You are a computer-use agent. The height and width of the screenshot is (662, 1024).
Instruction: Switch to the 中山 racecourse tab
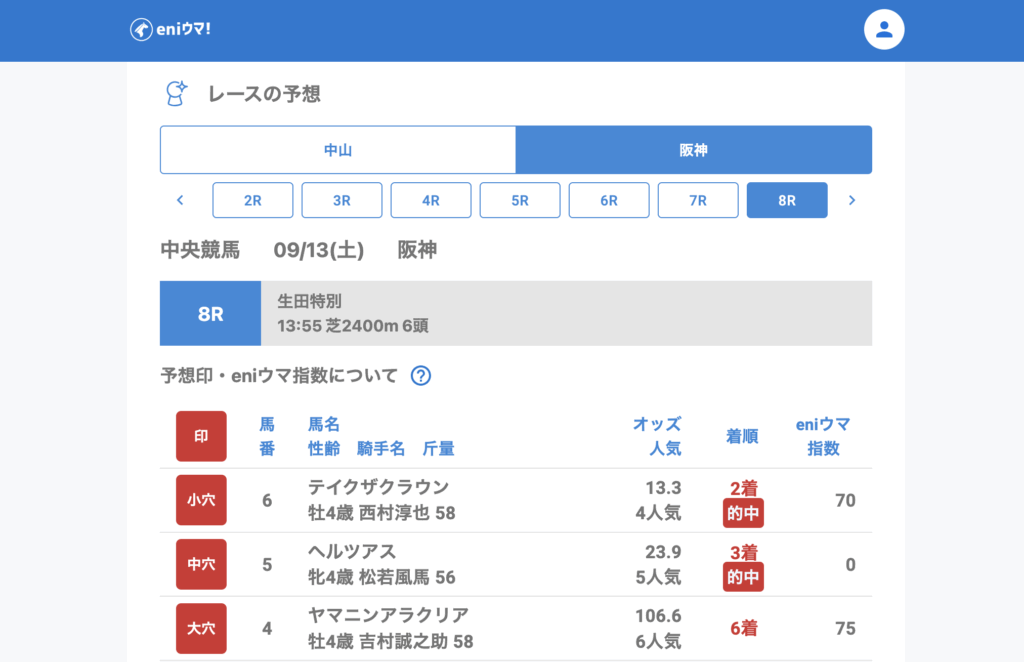point(338,150)
